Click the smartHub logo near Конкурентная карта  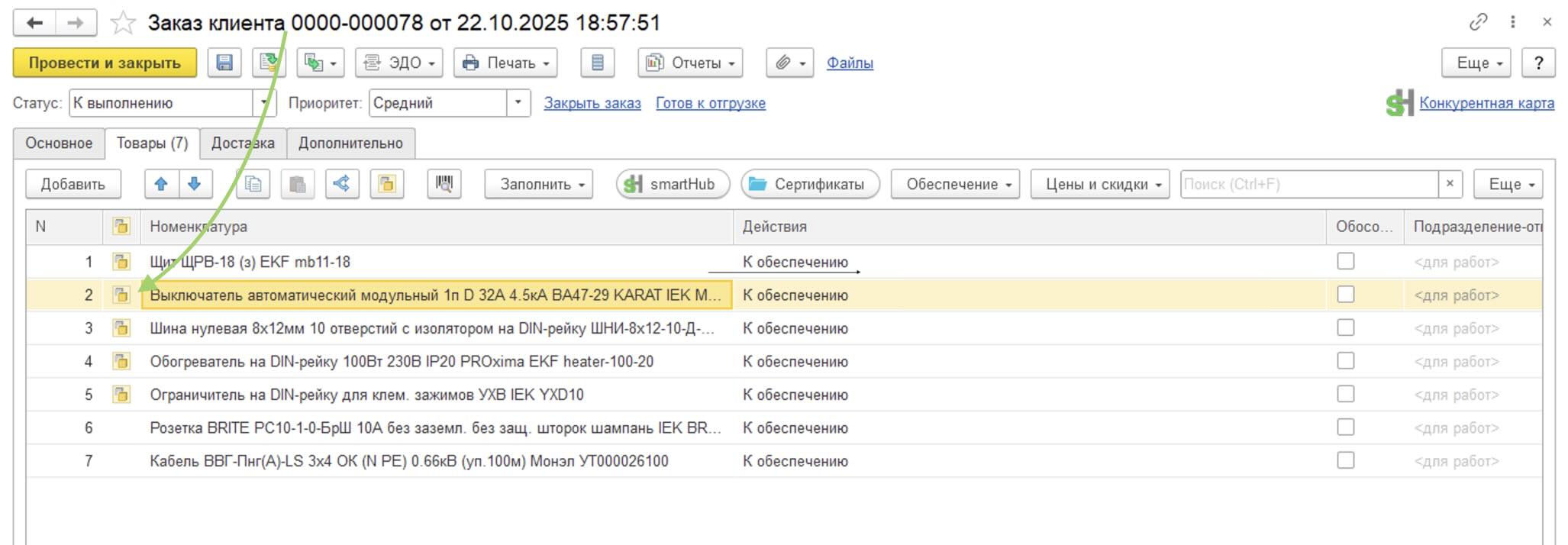(1400, 103)
